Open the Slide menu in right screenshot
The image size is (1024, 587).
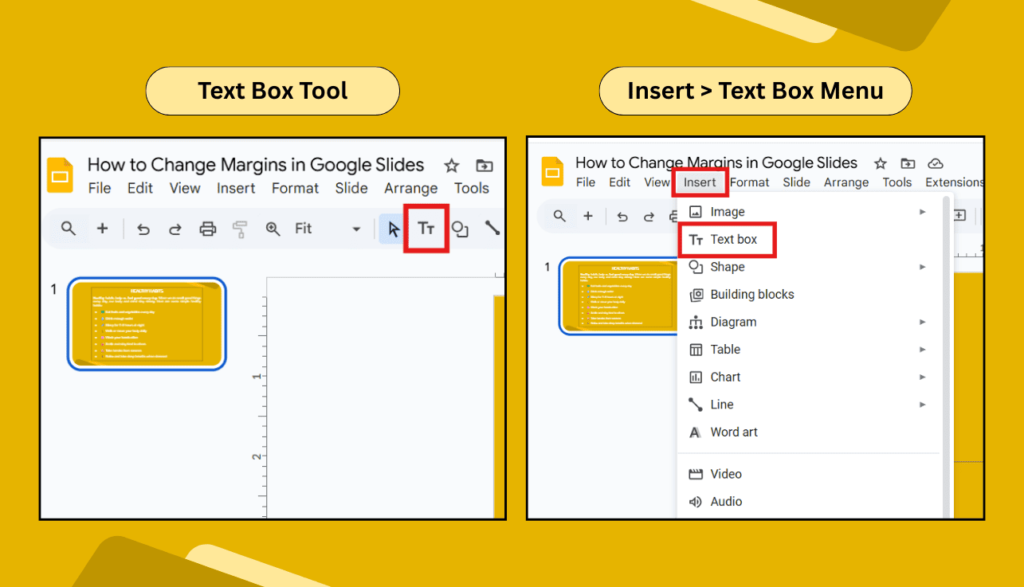coord(796,182)
